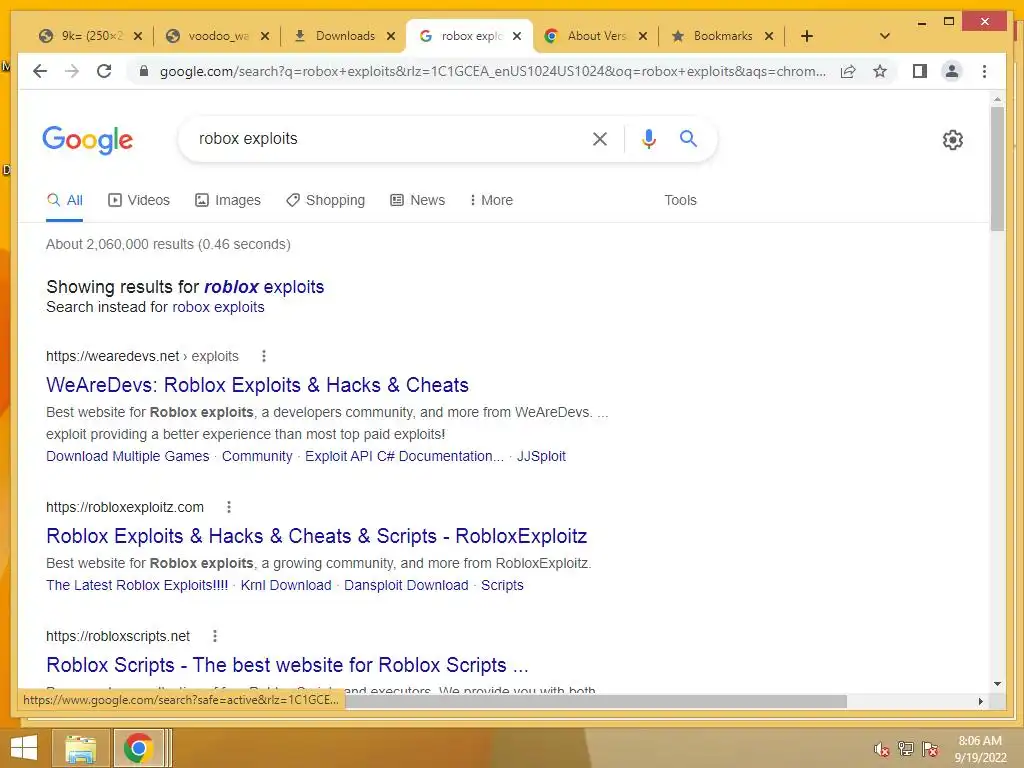
Task: Switch to the voodoo_wa tab
Action: pos(217,36)
